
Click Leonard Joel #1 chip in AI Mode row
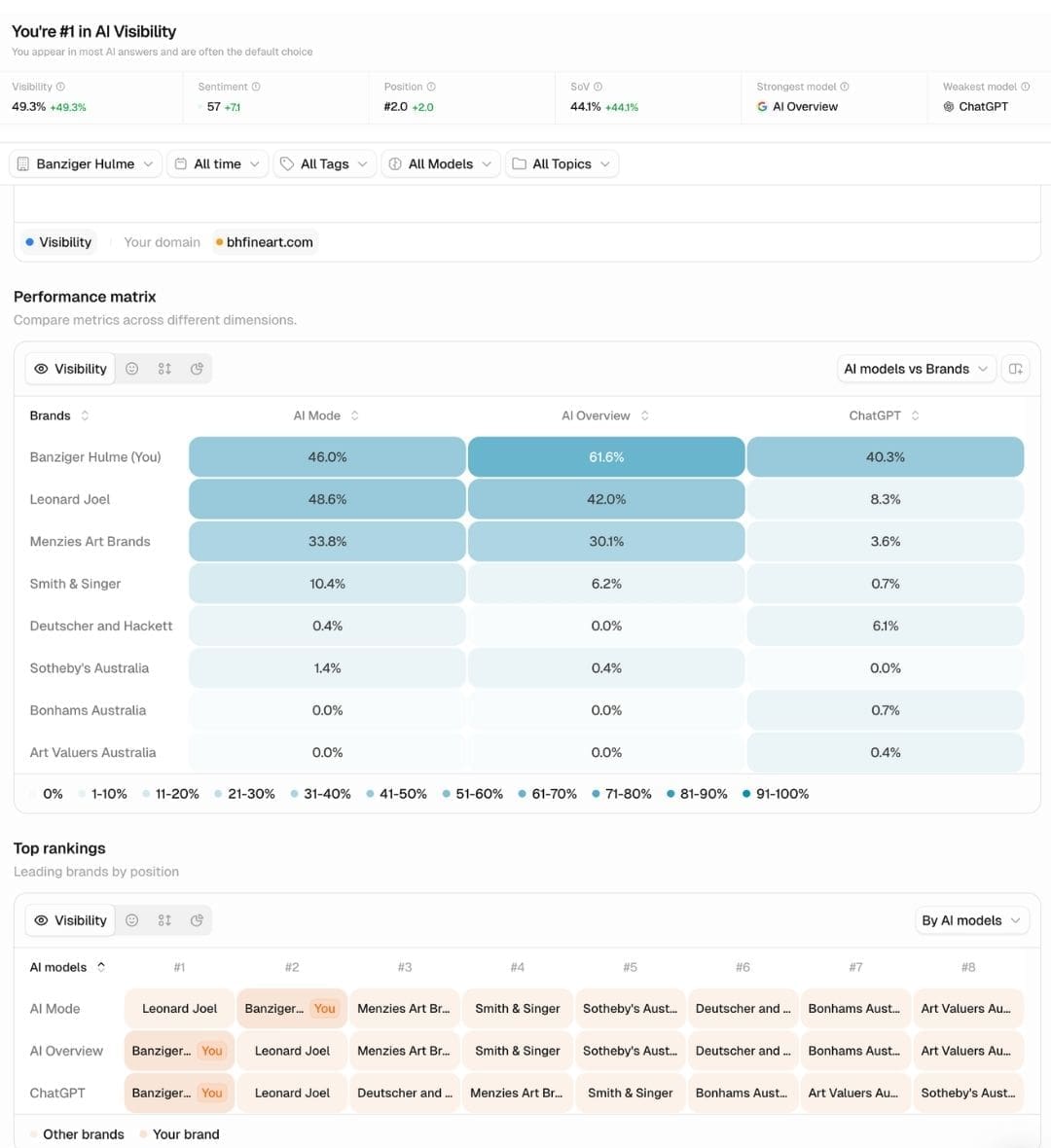tap(179, 1009)
